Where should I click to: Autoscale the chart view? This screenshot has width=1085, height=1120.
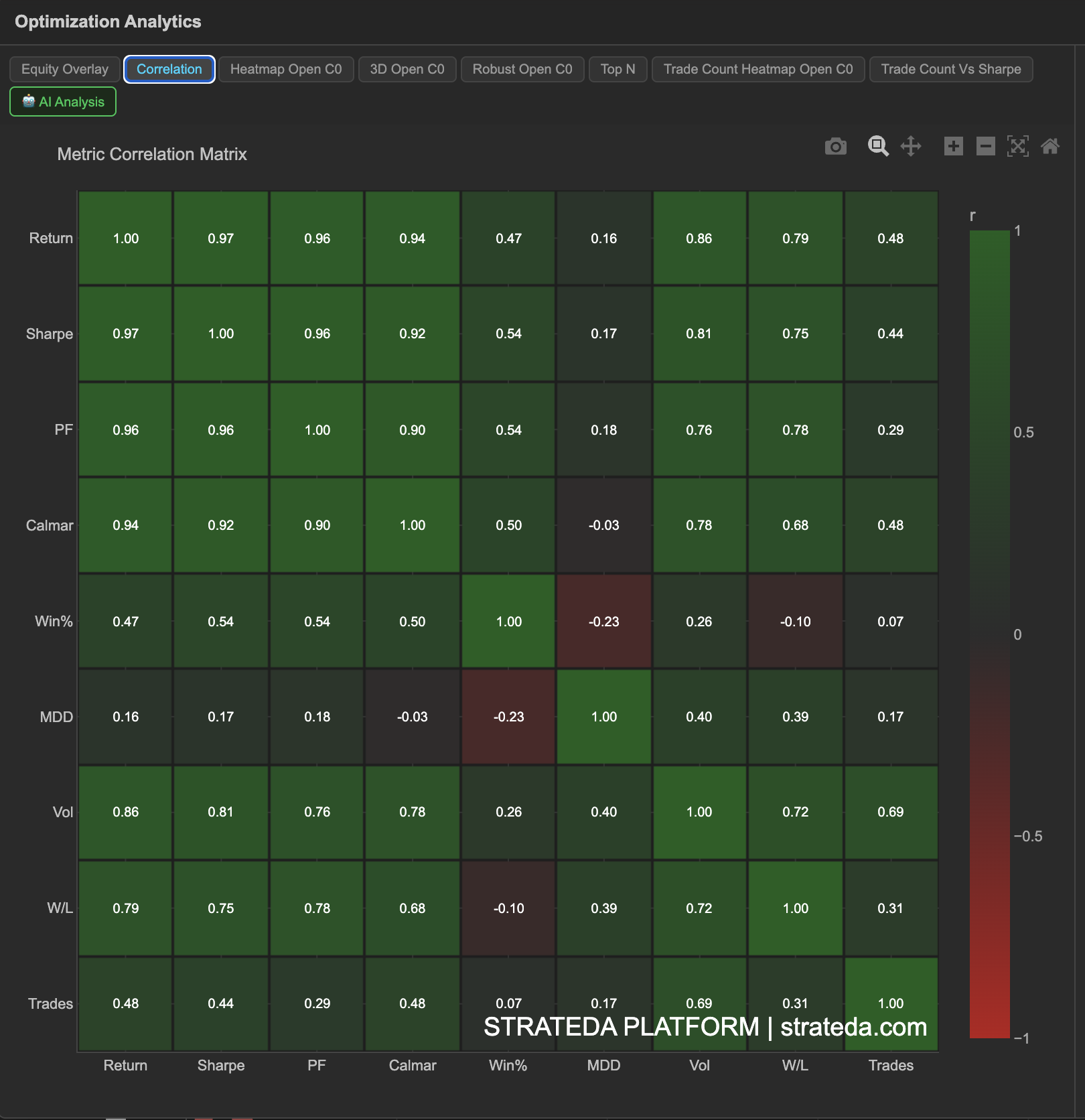(1017, 146)
